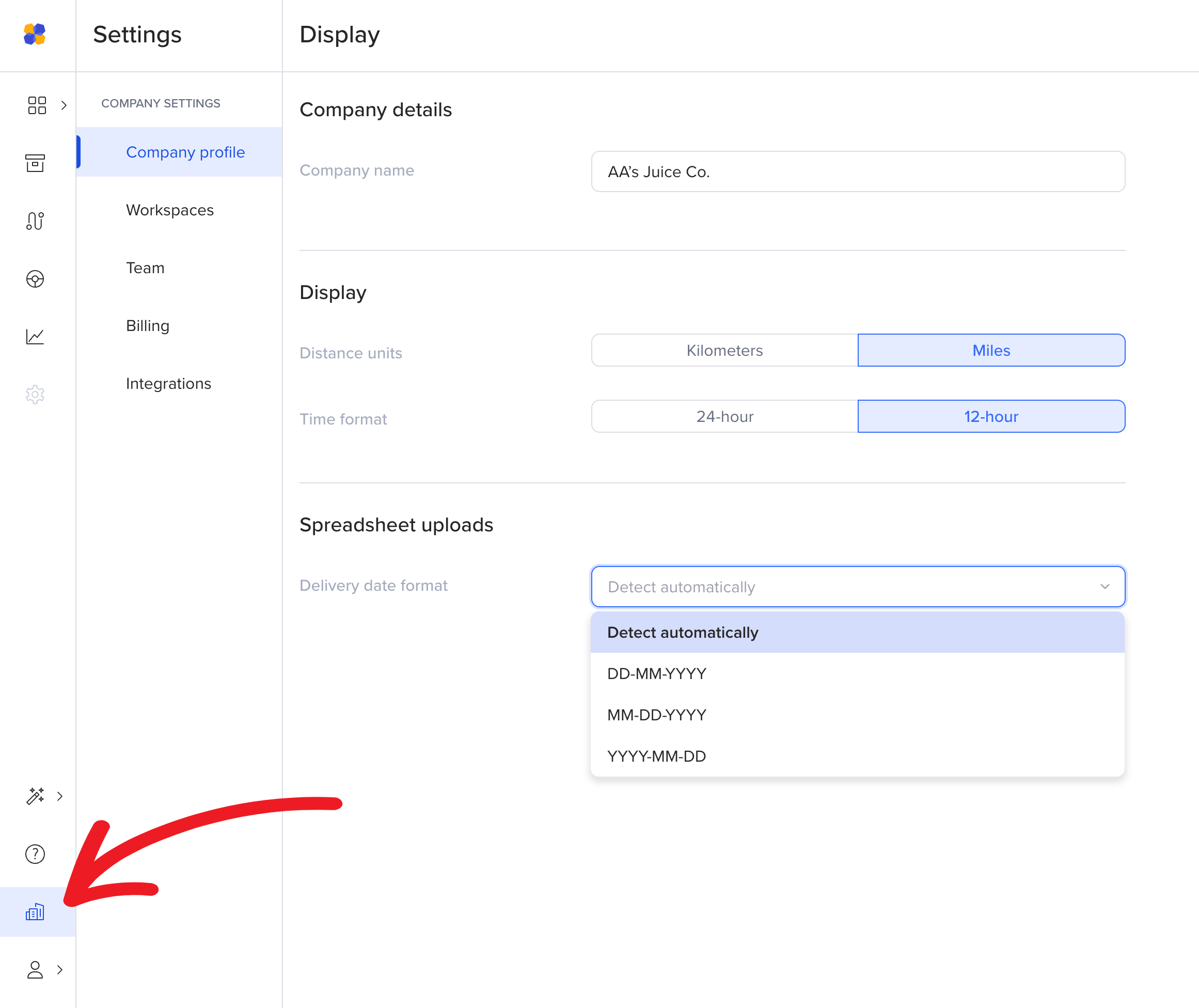Select Kilometers distance unit

click(724, 350)
